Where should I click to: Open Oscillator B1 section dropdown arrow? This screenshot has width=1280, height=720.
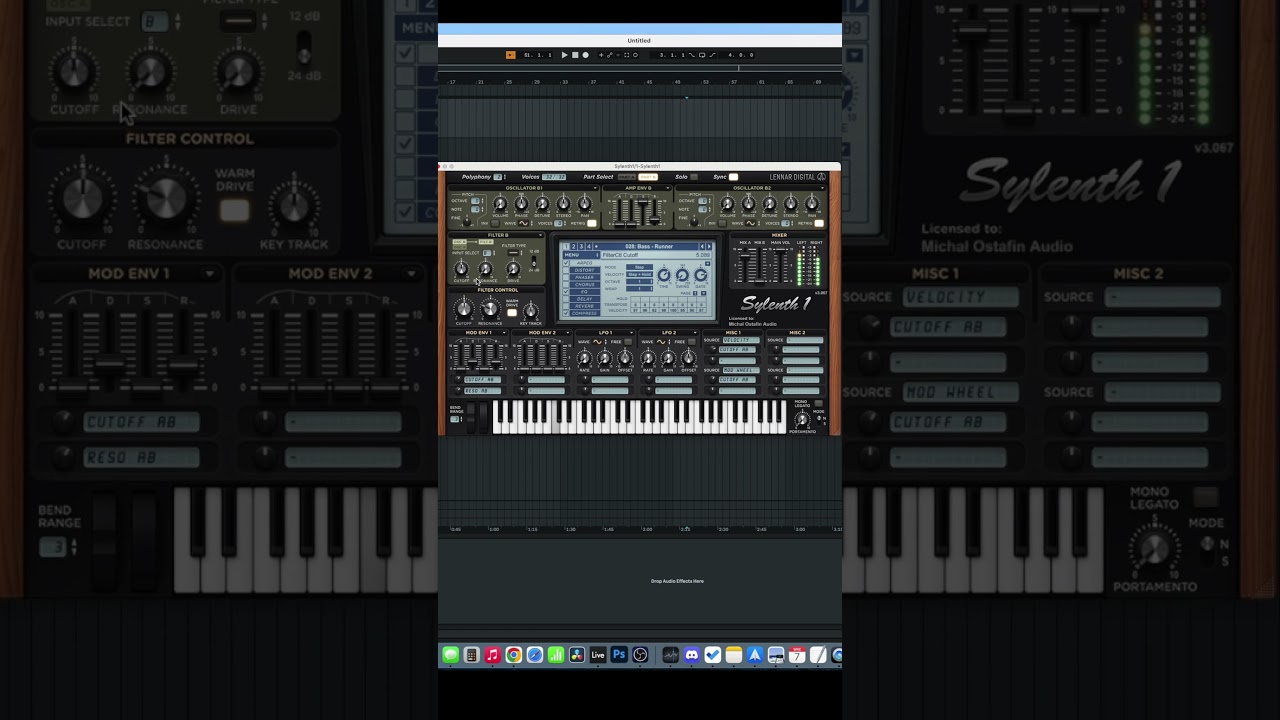[595, 188]
